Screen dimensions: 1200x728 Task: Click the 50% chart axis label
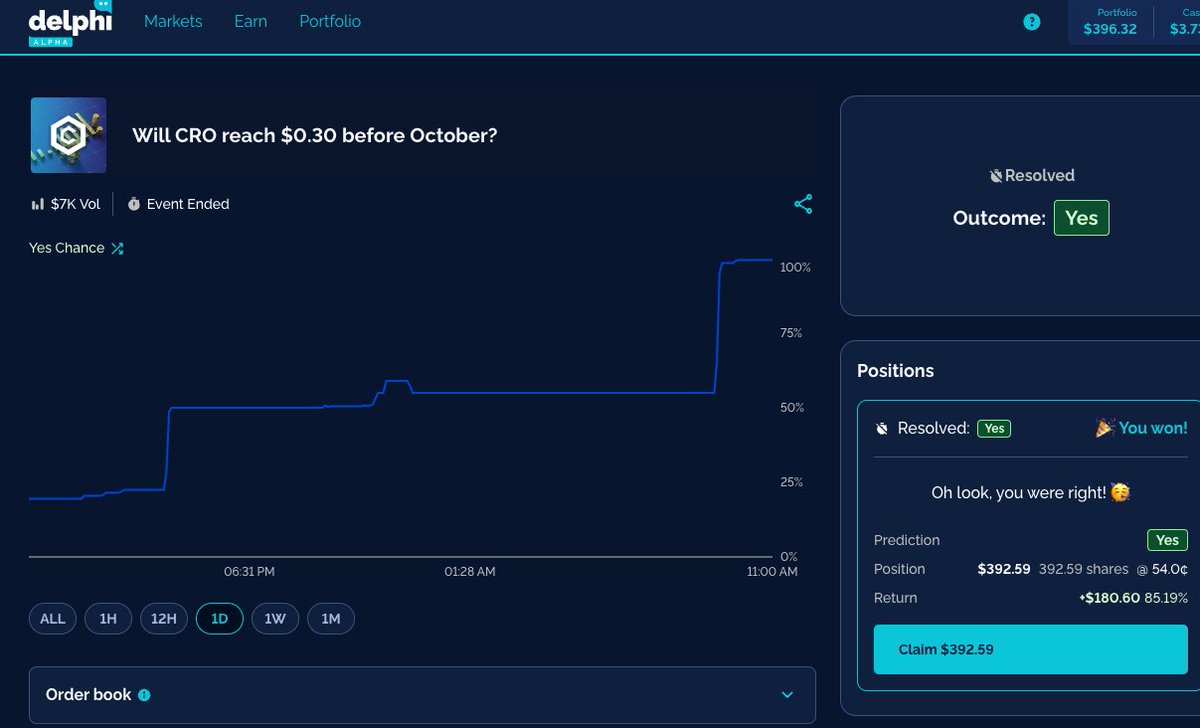792,408
